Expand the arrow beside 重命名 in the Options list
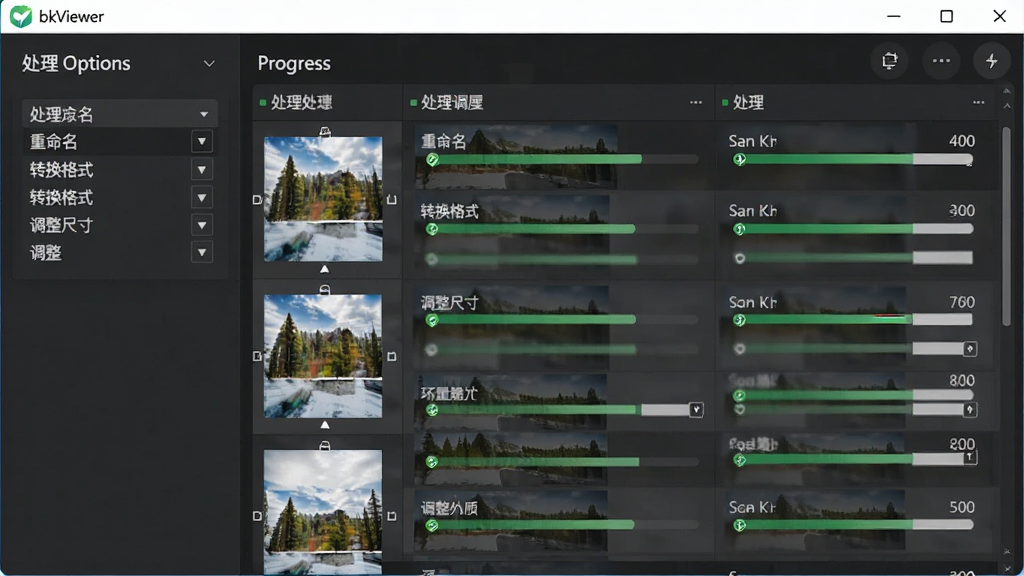This screenshot has height=576, width=1024. pos(202,142)
